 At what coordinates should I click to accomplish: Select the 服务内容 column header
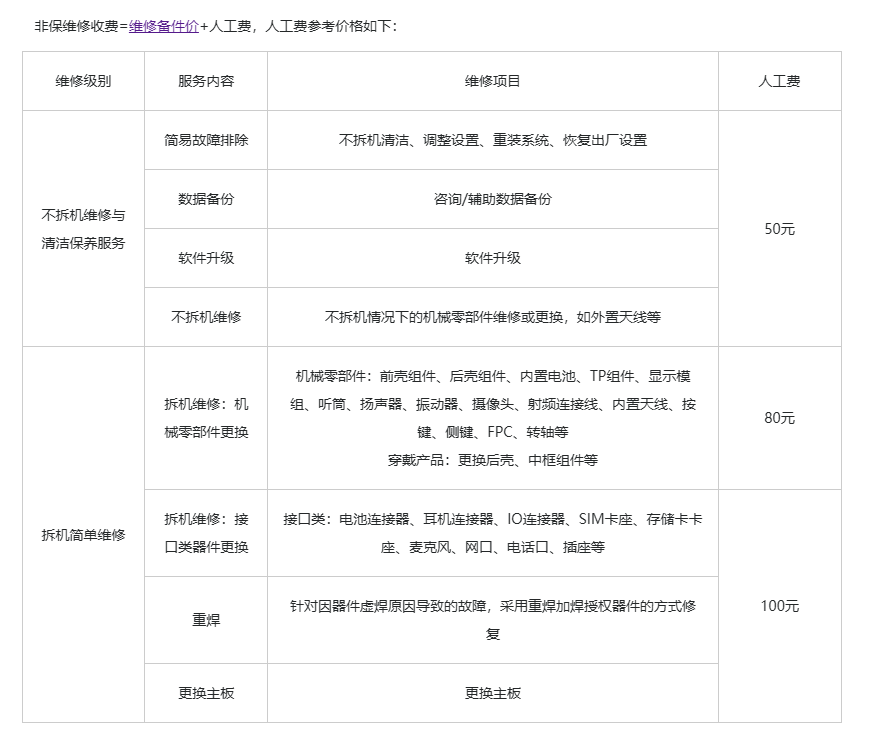coord(206,82)
